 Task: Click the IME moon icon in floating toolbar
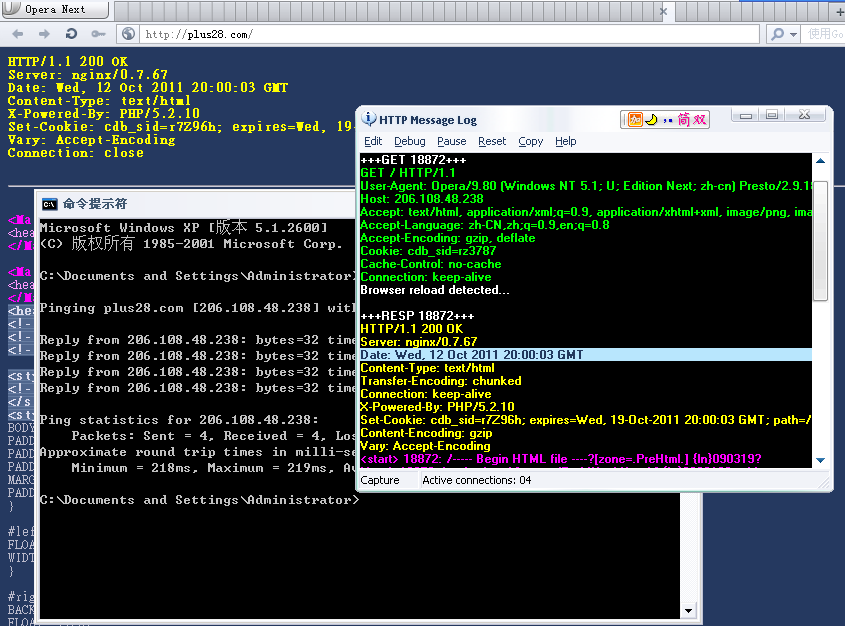click(x=650, y=120)
